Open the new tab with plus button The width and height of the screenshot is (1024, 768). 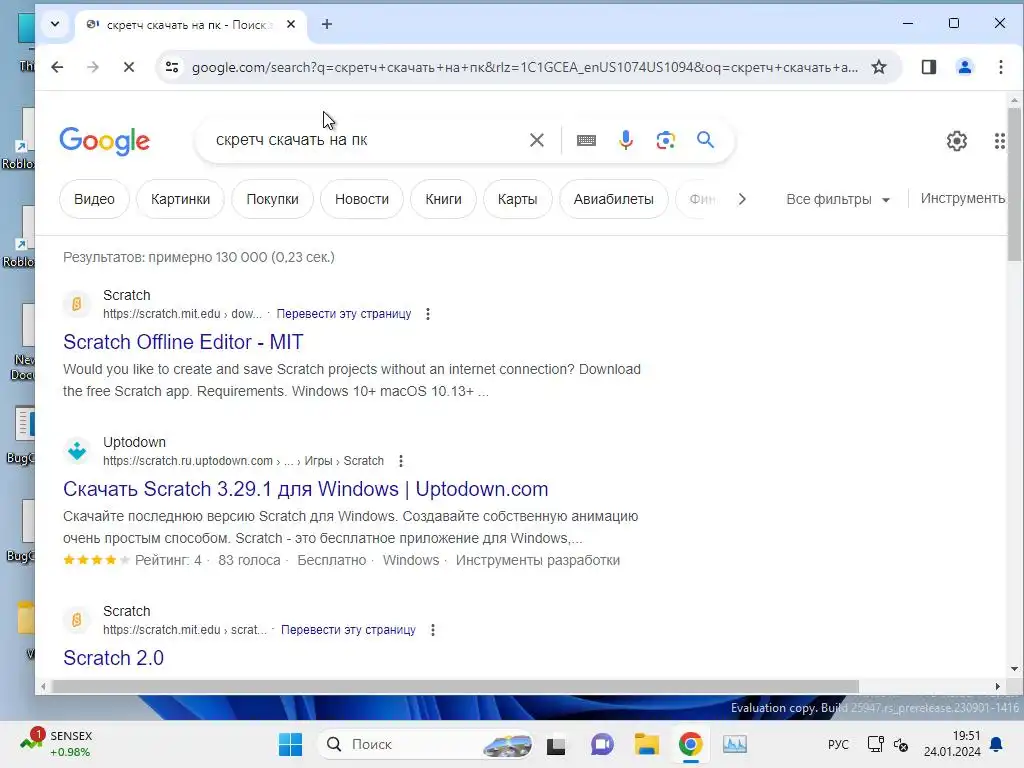pos(327,24)
